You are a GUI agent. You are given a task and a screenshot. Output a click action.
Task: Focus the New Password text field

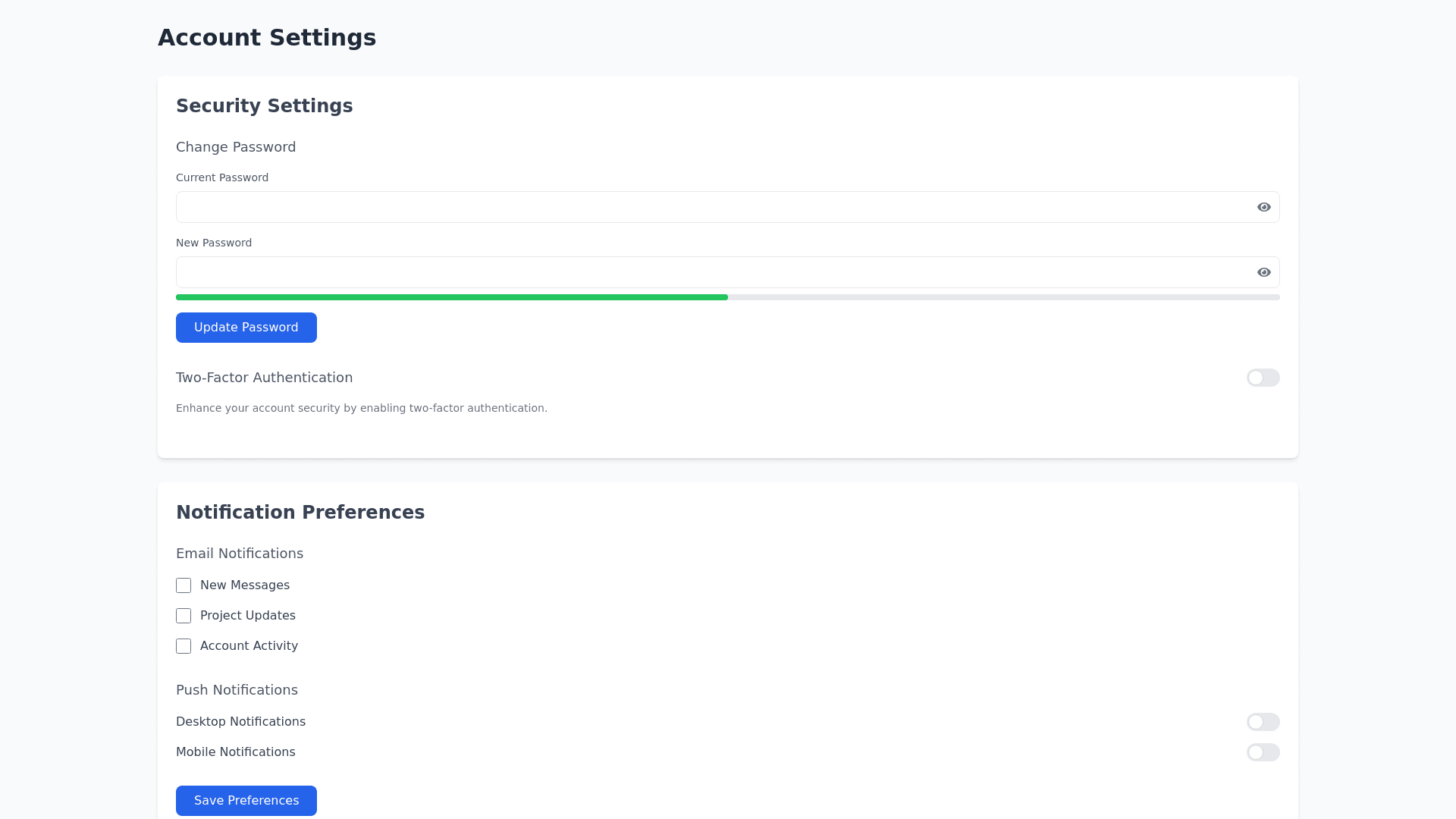713,272
